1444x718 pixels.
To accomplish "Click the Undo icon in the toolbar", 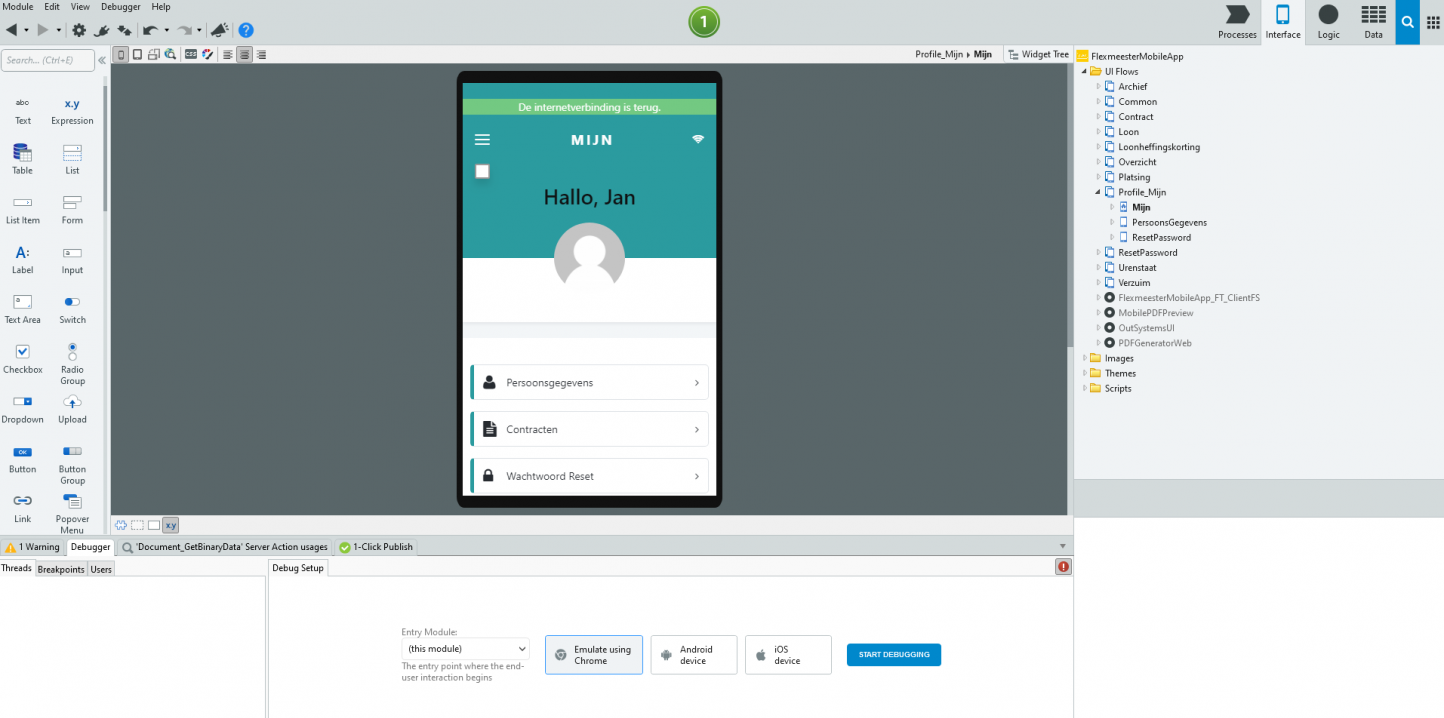I will point(150,29).
